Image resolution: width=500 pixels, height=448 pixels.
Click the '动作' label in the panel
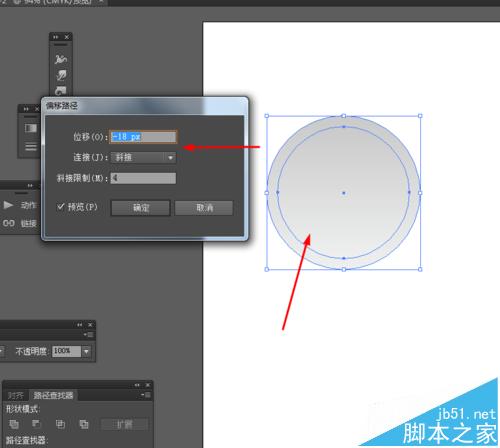click(28, 205)
